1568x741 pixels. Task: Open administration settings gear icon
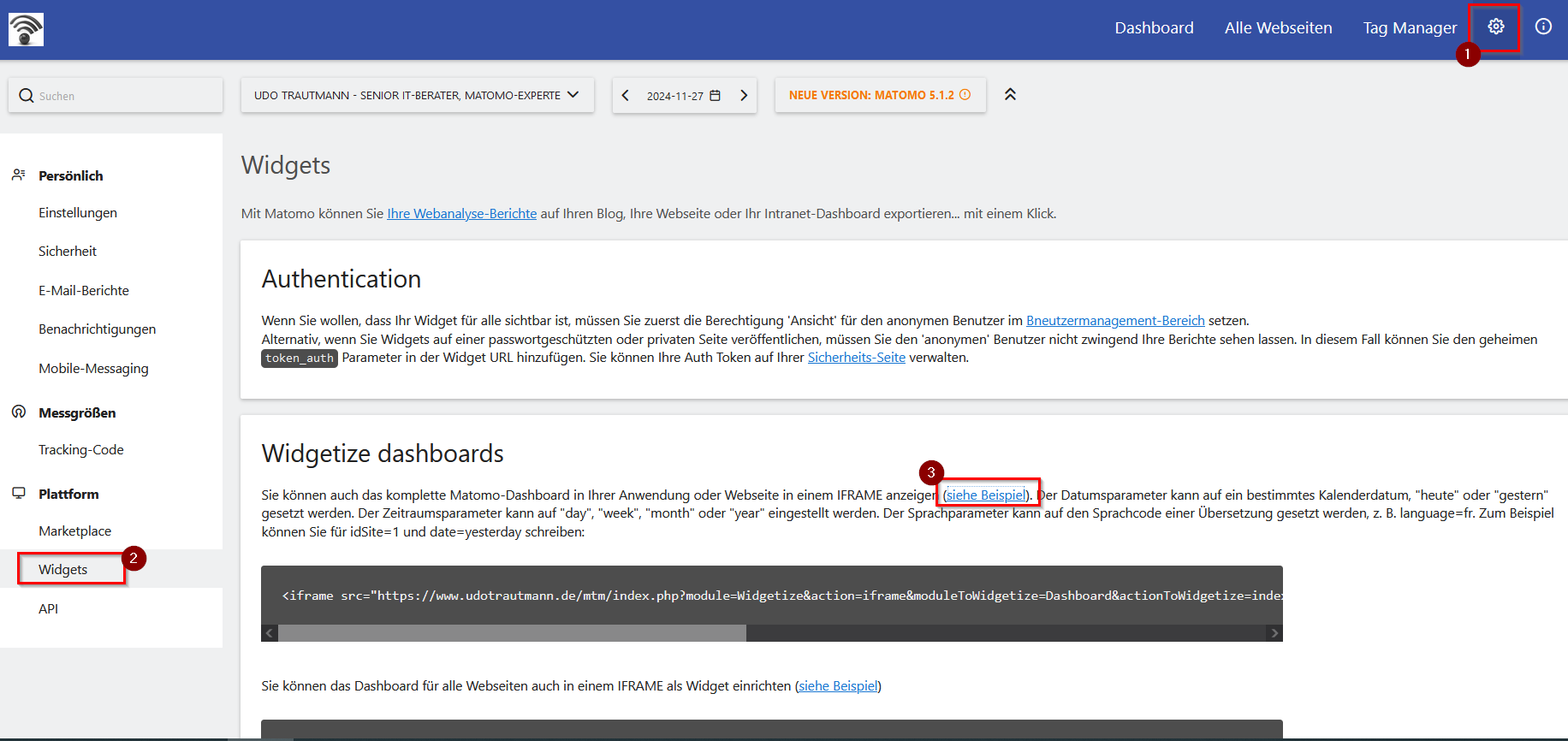click(x=1495, y=27)
